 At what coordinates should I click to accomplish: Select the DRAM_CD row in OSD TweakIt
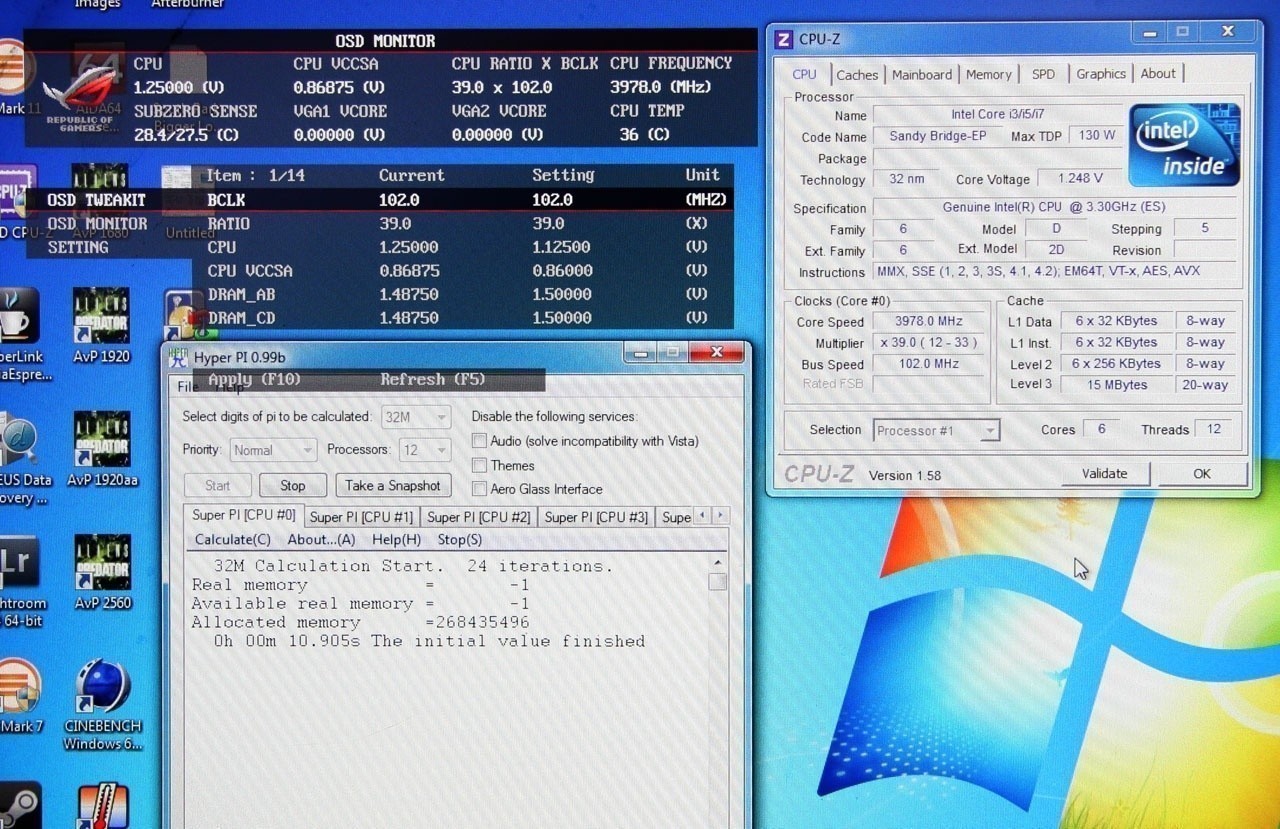coord(463,317)
